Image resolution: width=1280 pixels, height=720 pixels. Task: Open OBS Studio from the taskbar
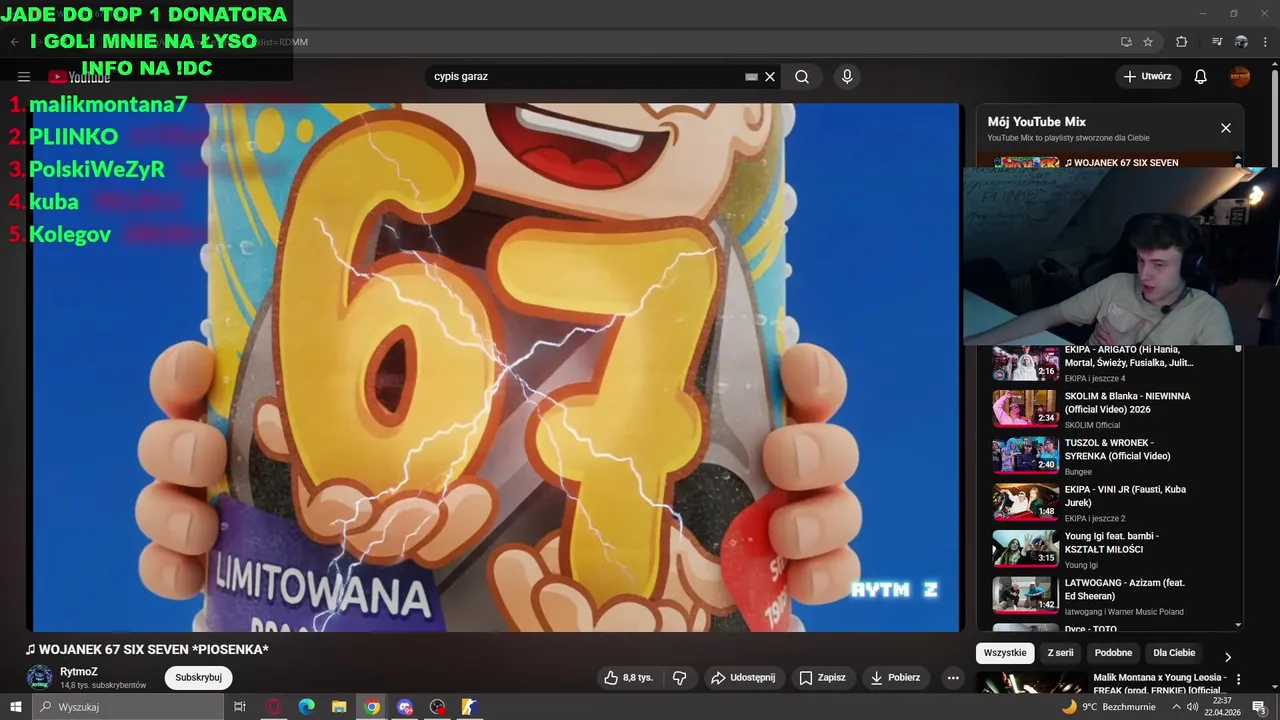[437, 707]
